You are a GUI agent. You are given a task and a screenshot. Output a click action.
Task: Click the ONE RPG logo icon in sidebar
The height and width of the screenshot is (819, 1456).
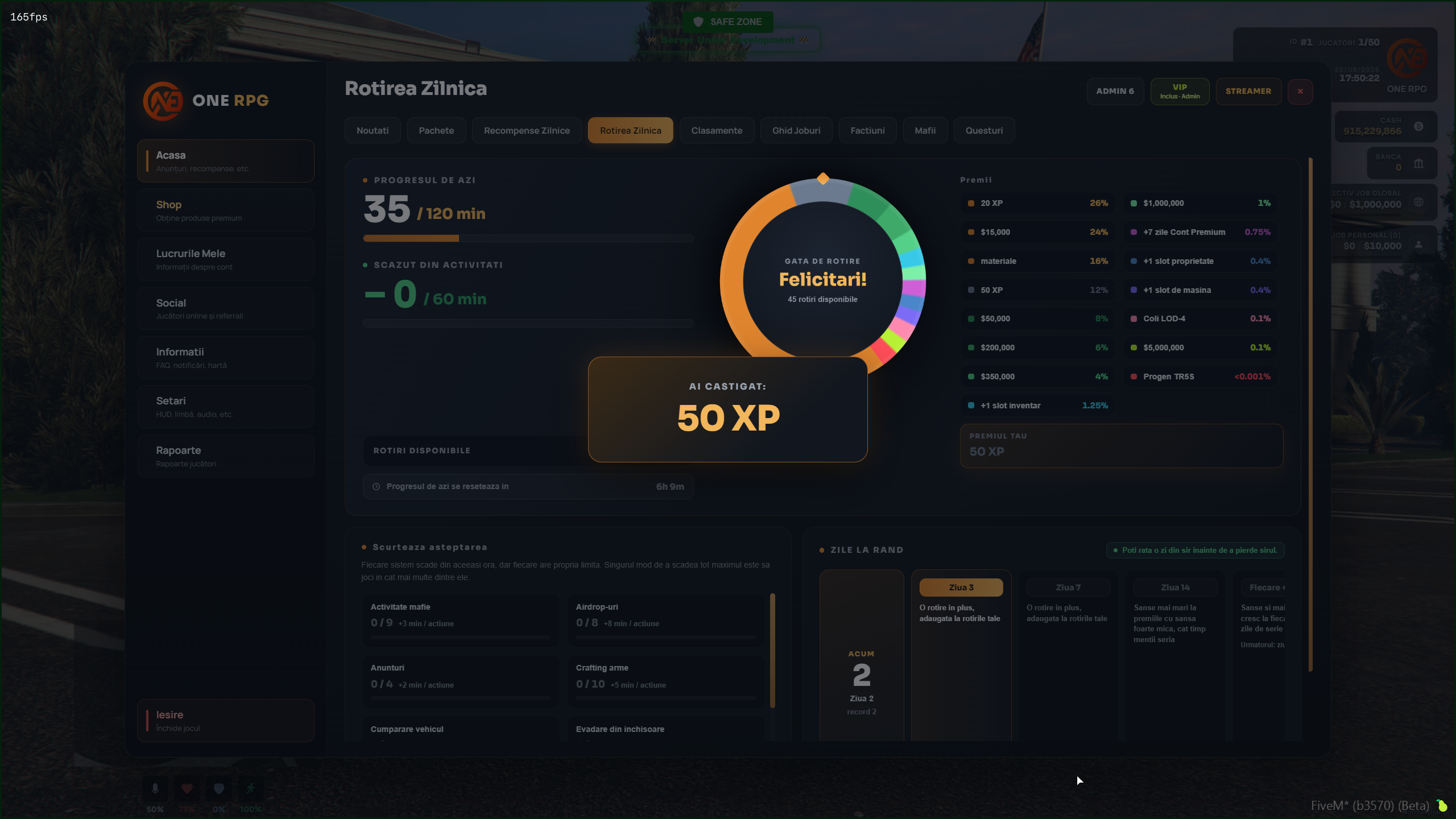pos(163,101)
